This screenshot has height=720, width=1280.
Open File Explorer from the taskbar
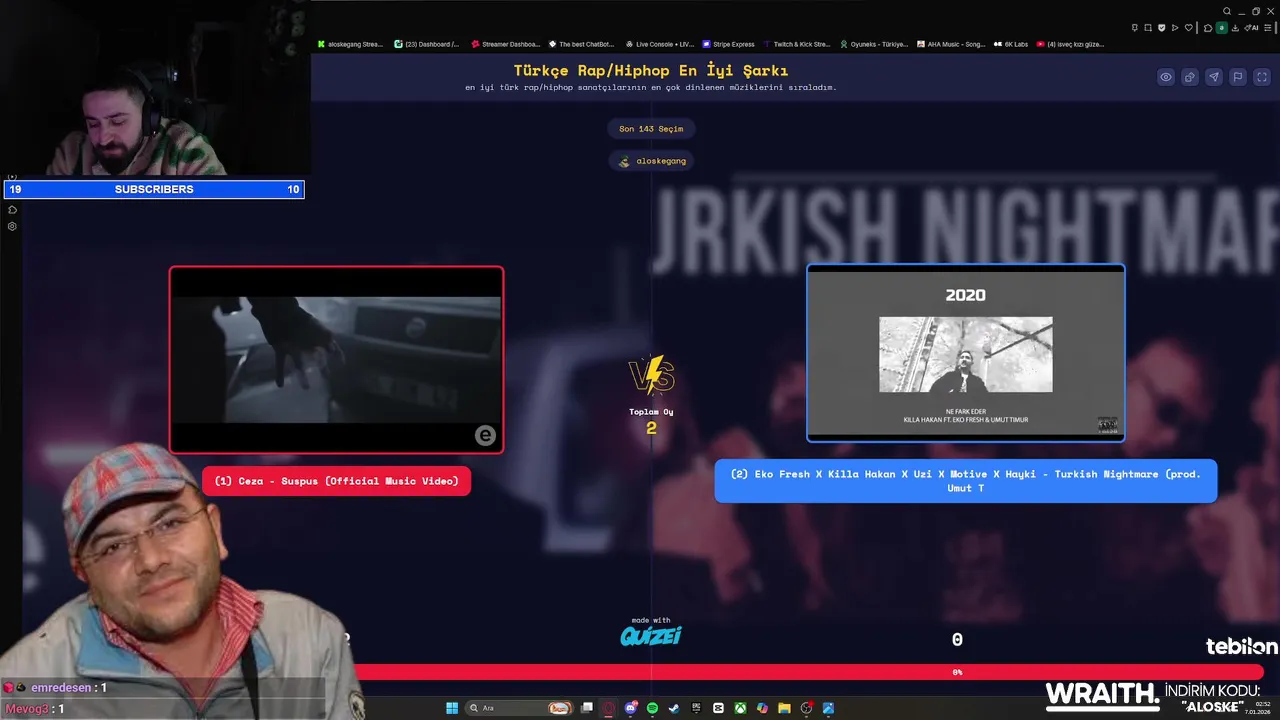pyautogui.click(x=784, y=708)
